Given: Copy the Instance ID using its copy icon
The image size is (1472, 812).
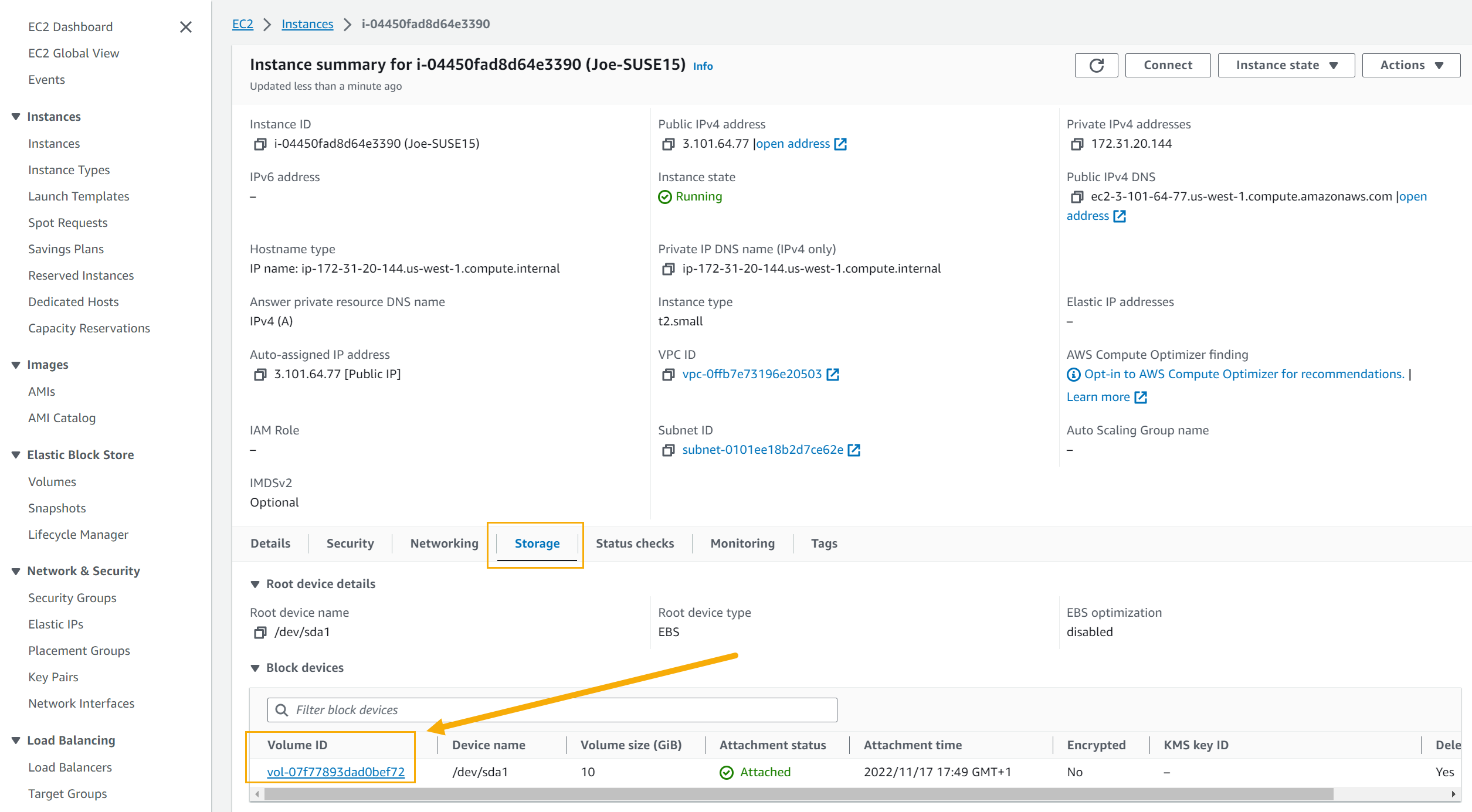Looking at the screenshot, I should pyautogui.click(x=260, y=144).
